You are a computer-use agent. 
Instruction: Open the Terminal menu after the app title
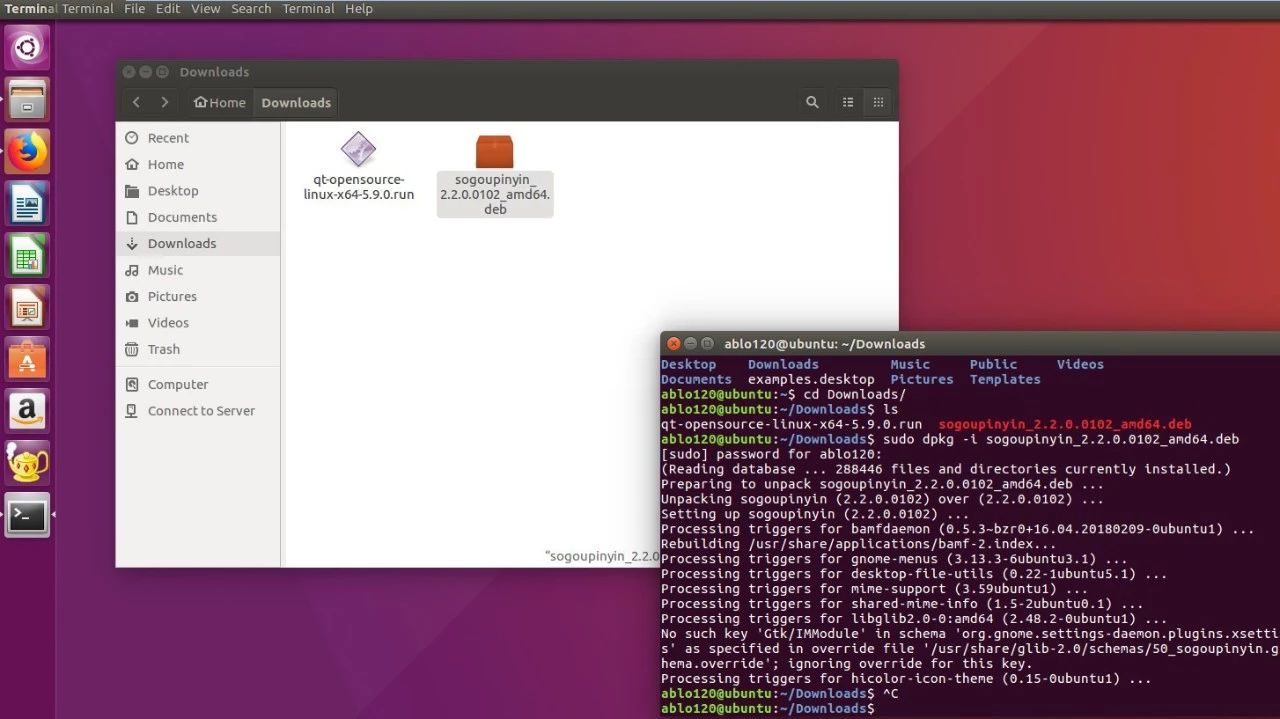88,9
